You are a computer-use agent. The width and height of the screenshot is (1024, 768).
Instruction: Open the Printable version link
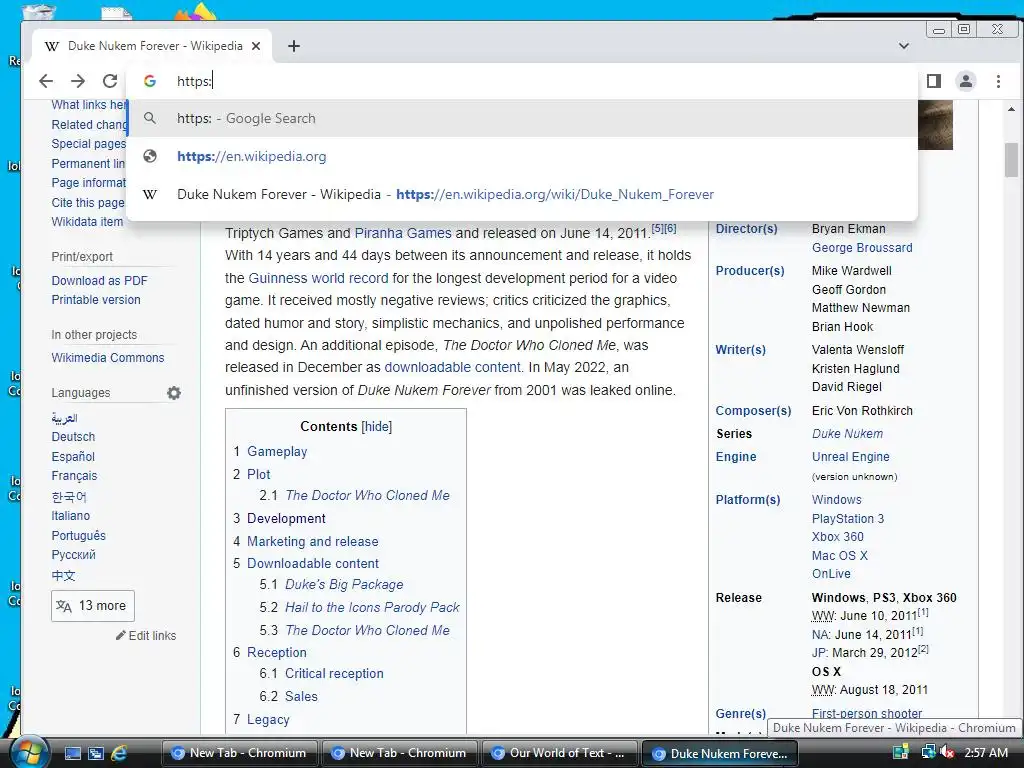96,300
